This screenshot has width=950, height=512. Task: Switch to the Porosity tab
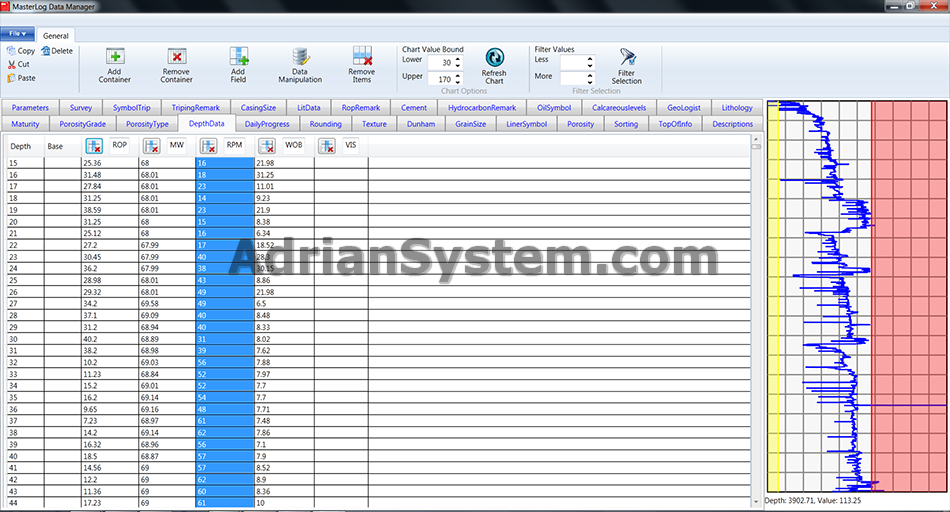click(x=580, y=124)
